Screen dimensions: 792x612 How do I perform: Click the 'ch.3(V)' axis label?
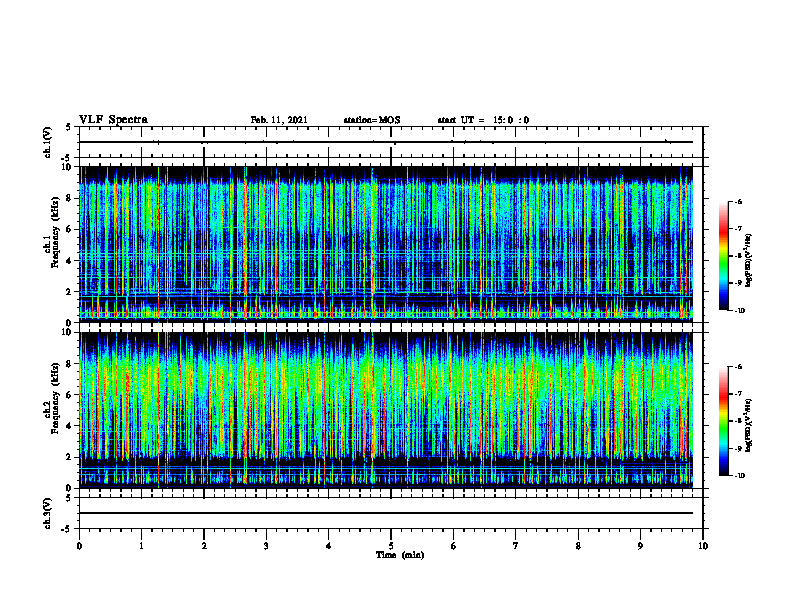(x=48, y=513)
